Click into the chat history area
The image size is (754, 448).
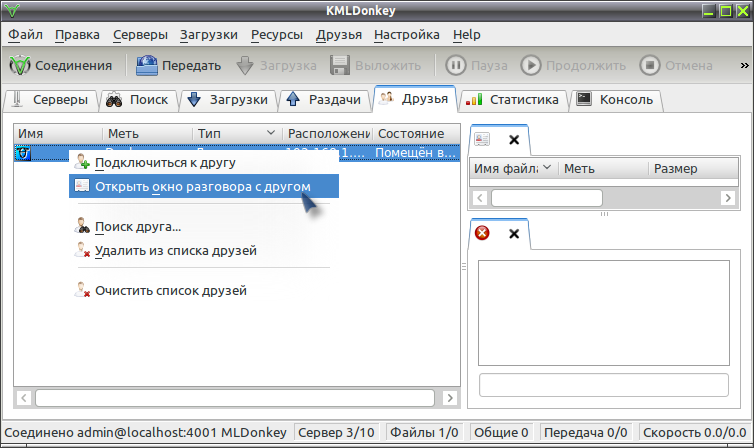(604, 313)
